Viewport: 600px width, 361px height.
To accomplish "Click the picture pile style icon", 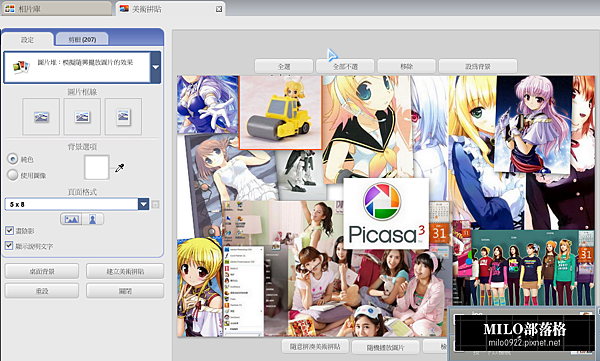I will (x=21, y=67).
